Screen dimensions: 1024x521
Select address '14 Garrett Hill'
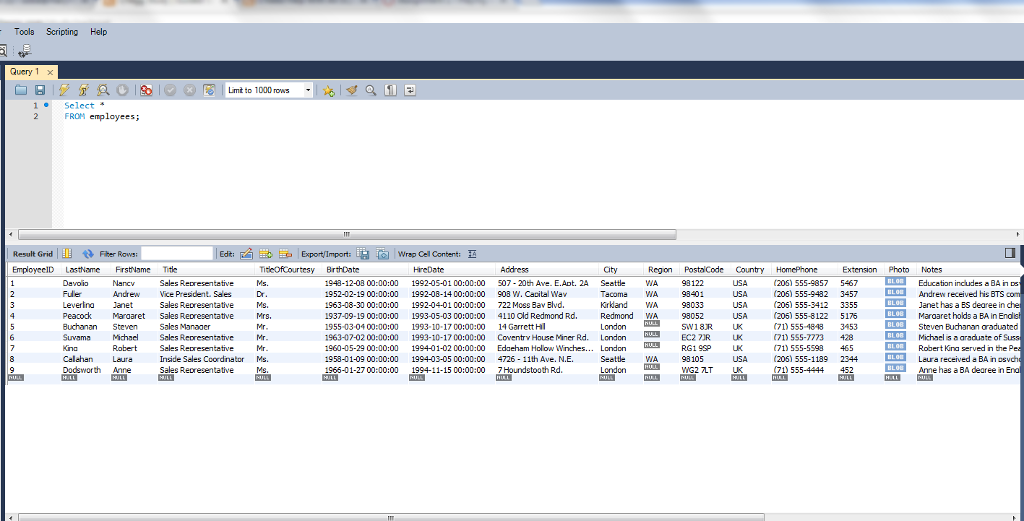pyautogui.click(x=521, y=326)
